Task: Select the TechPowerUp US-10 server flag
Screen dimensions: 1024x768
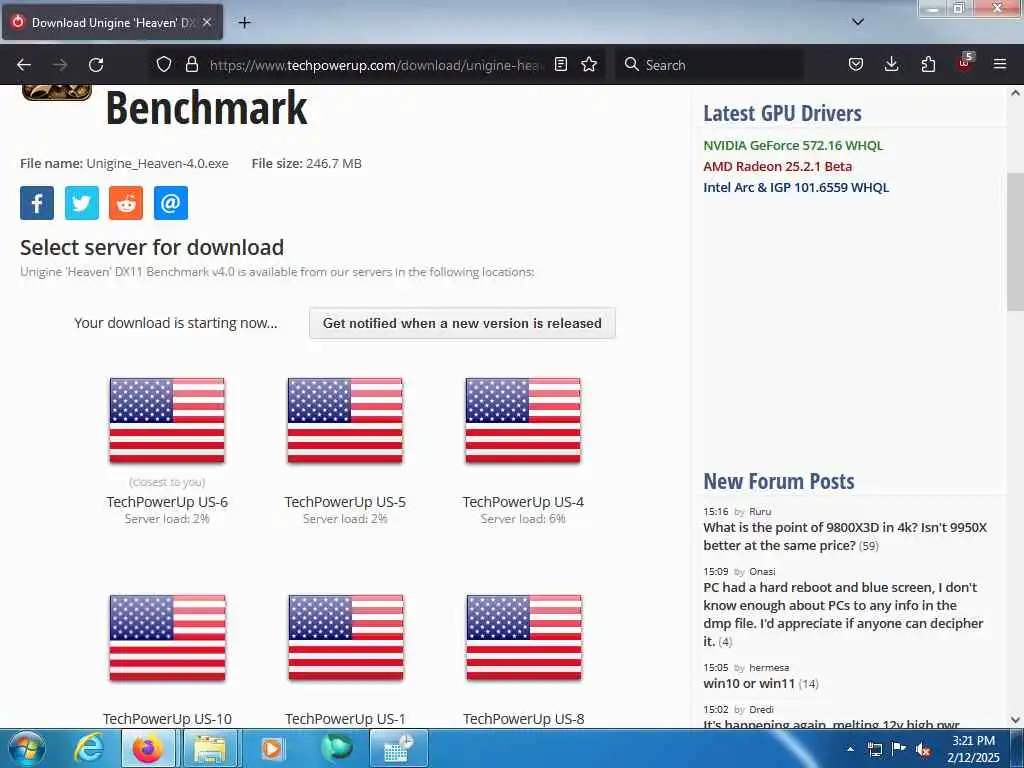Action: (x=167, y=637)
